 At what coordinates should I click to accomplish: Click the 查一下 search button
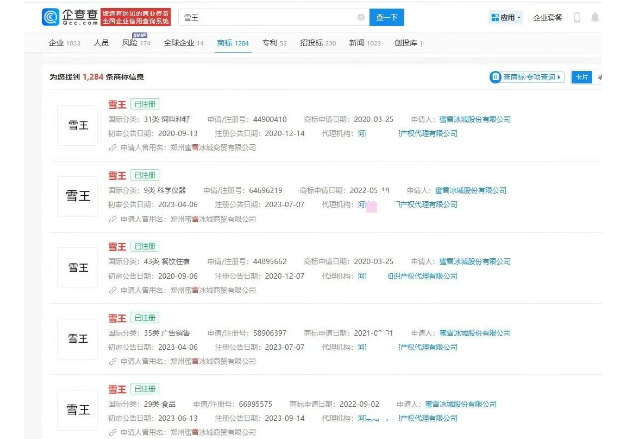(387, 17)
